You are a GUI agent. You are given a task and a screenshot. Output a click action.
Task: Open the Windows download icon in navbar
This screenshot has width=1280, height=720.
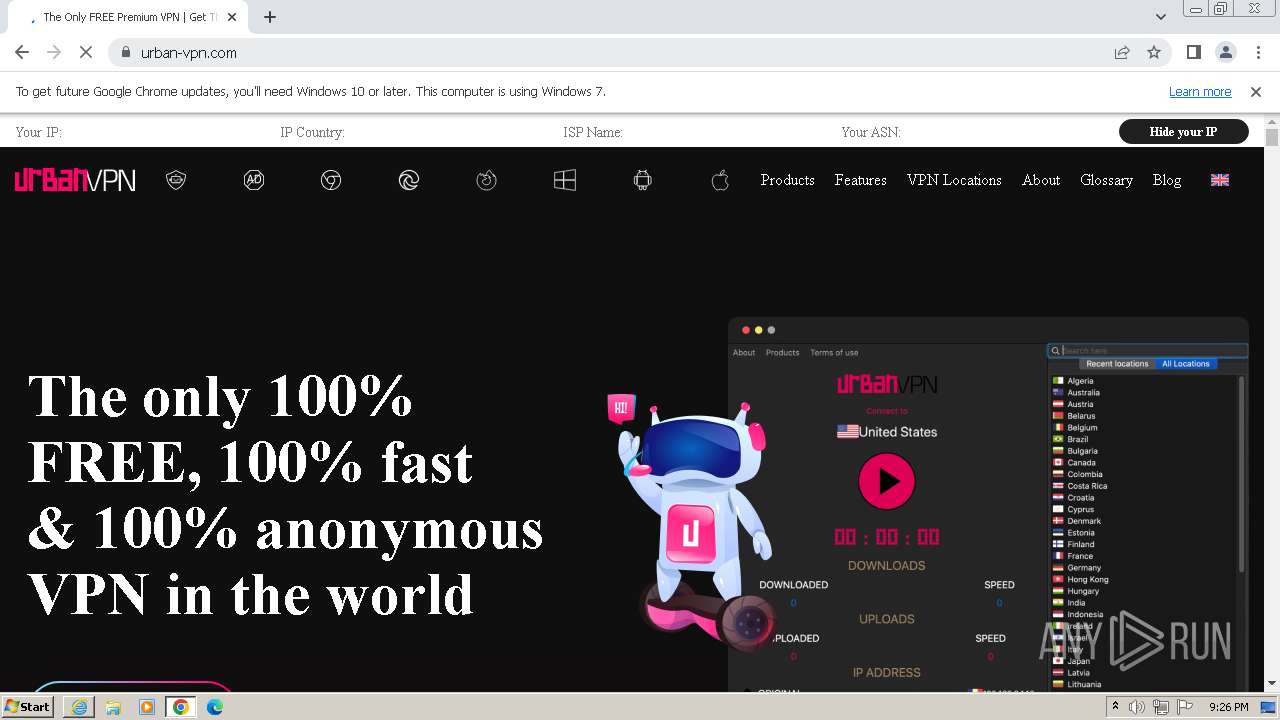pos(565,180)
